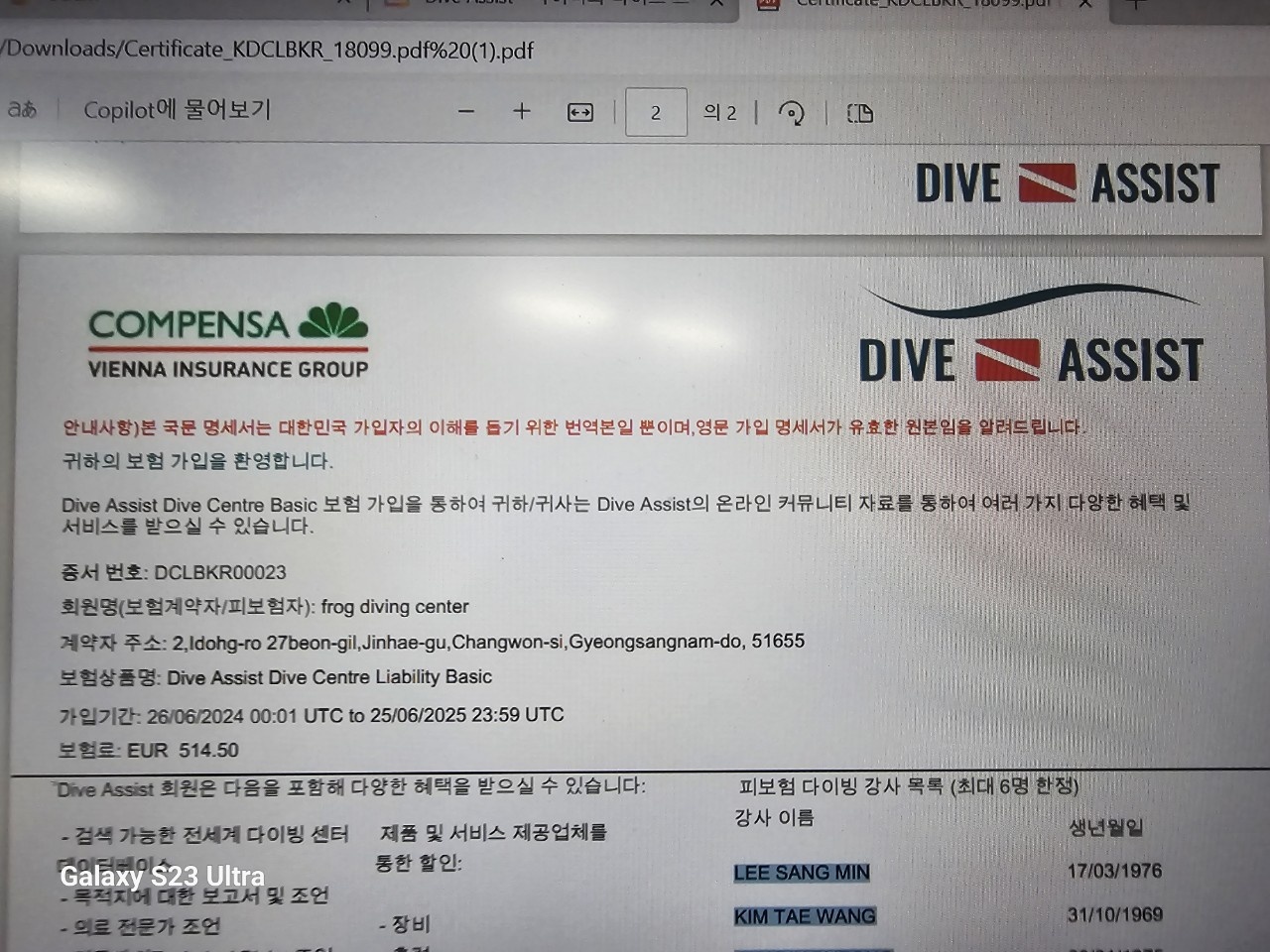This screenshot has height=952, width=1270.
Task: Click highlighted instructor name KIM TAE WANG
Action: (x=805, y=916)
